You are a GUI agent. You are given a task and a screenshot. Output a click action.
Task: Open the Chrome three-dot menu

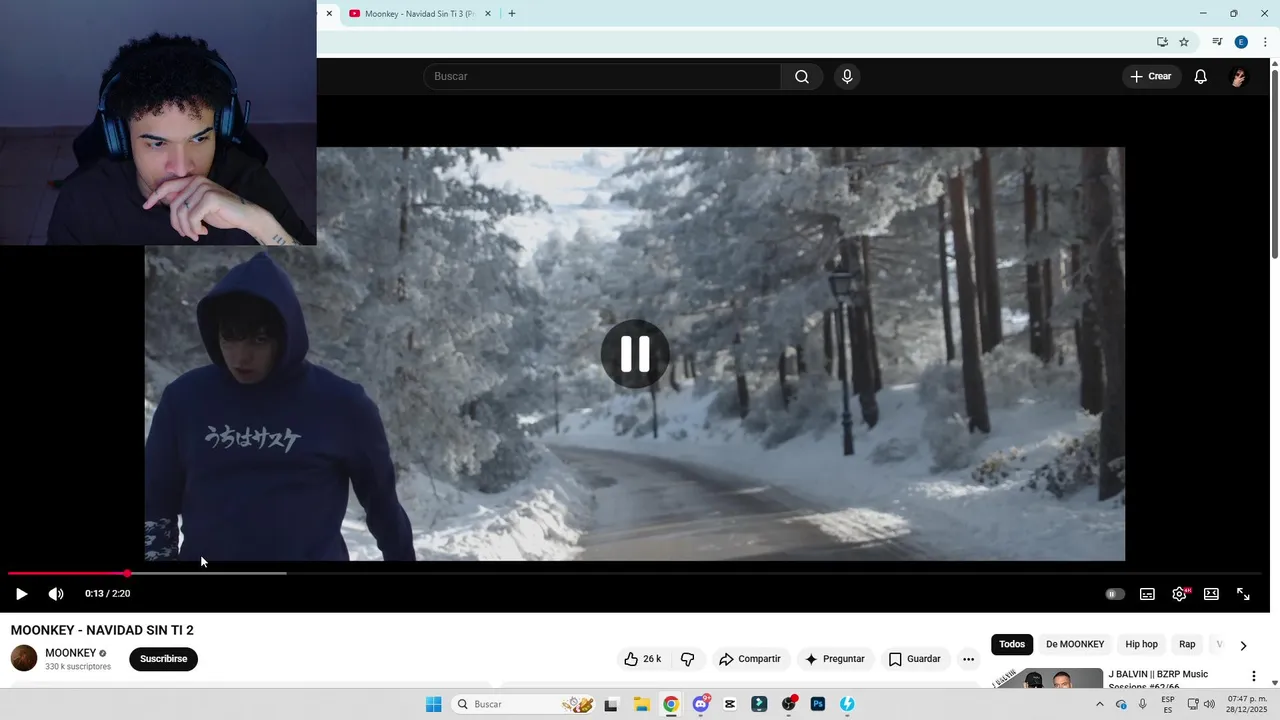(1265, 42)
